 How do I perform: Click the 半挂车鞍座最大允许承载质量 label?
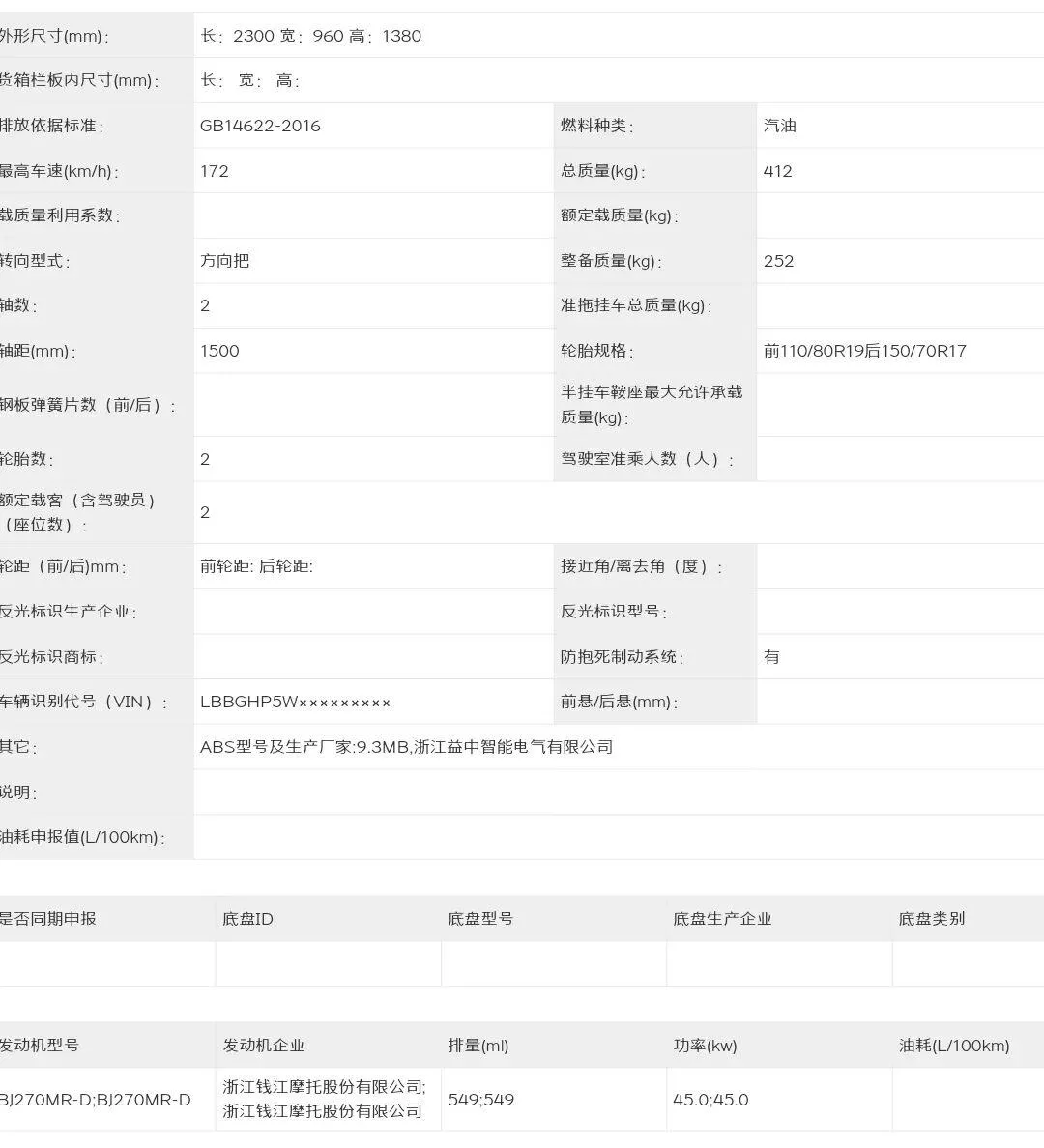652,405
